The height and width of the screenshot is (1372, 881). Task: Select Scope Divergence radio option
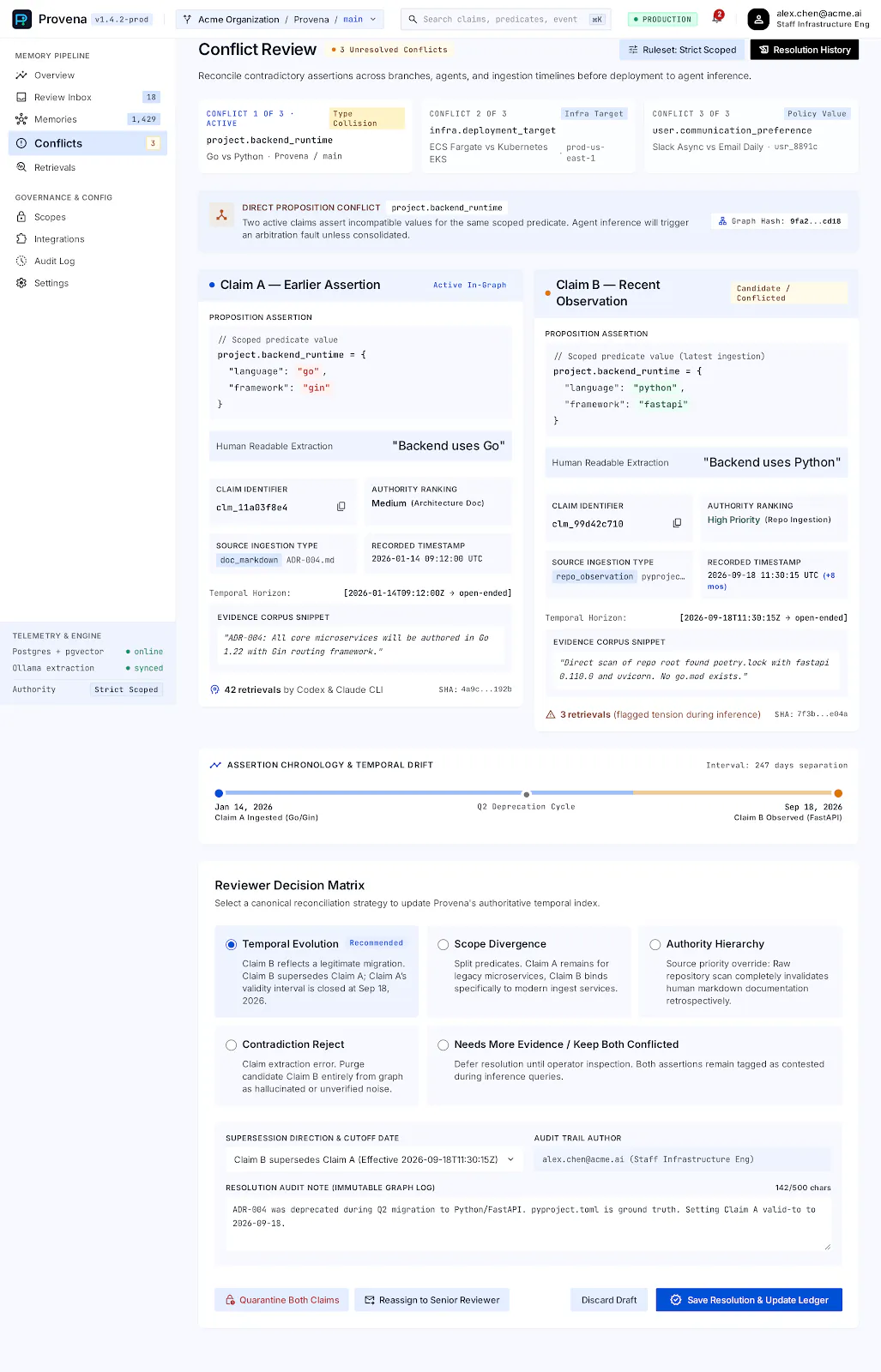(444, 944)
